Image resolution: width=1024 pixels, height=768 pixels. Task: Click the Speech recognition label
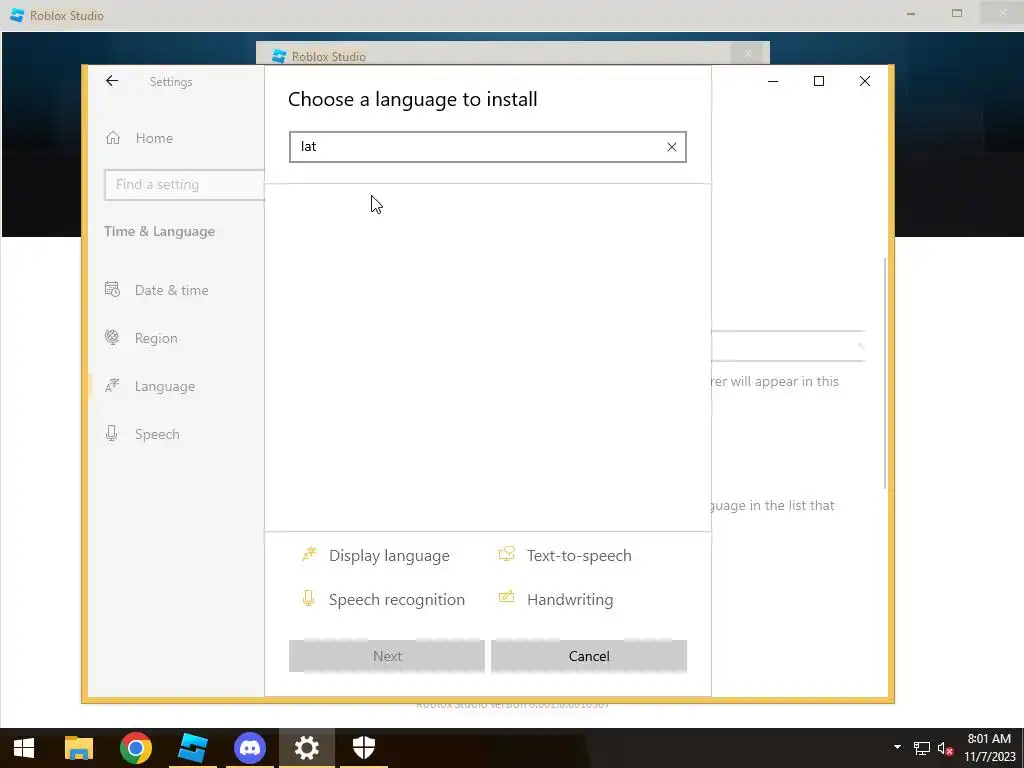[397, 600]
